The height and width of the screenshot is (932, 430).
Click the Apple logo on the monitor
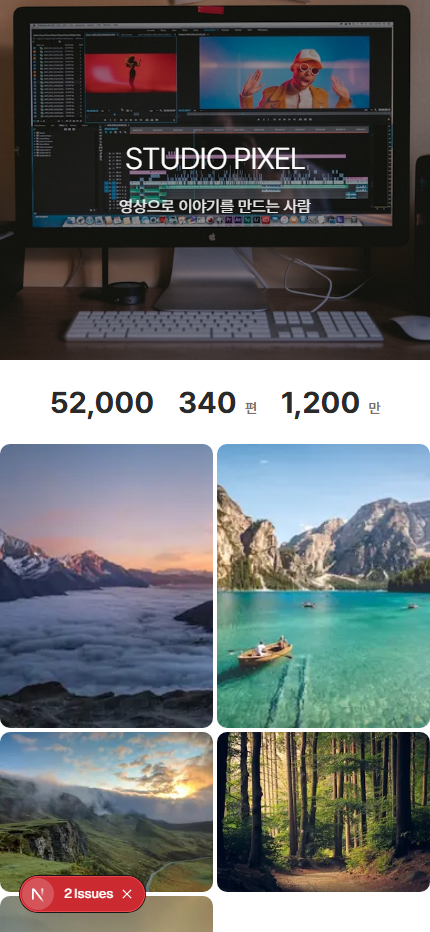212,237
